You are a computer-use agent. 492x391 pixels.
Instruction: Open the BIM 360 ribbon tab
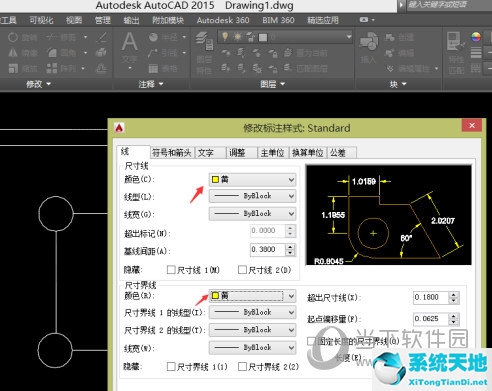278,20
